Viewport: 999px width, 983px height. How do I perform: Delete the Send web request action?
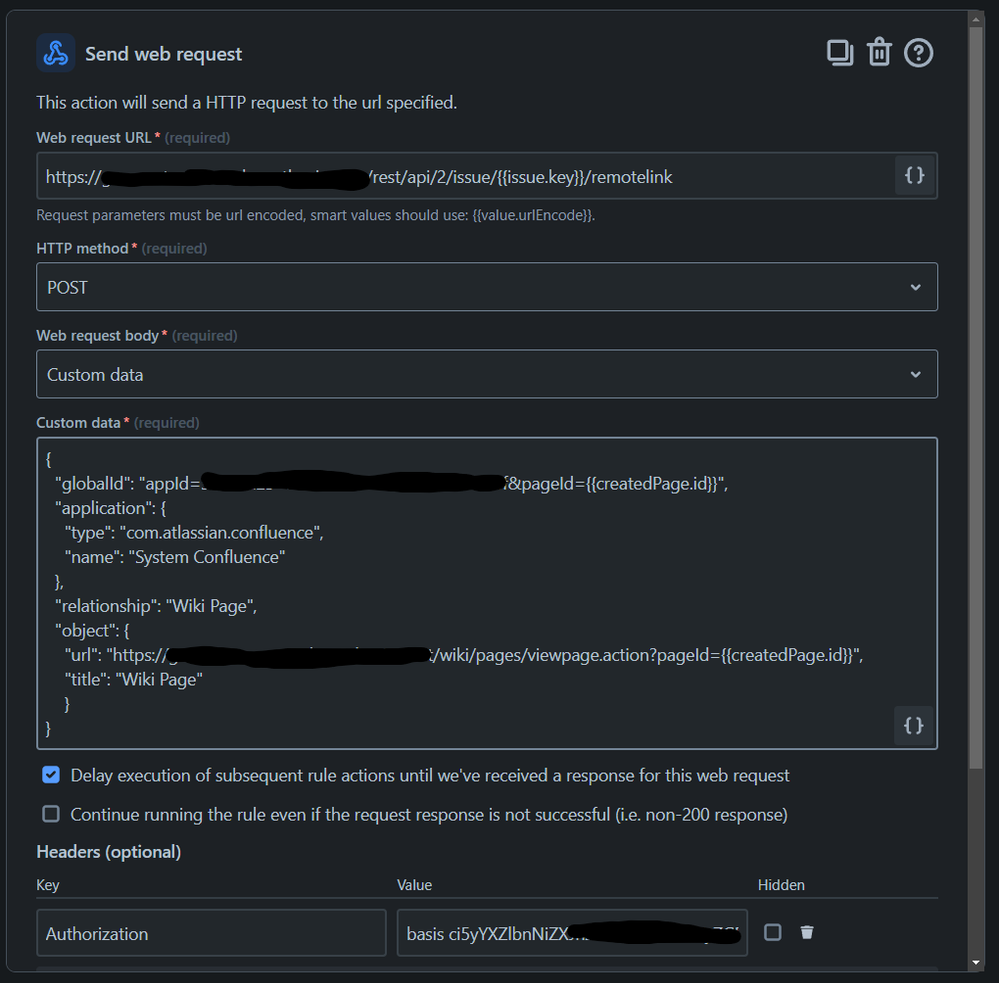pyautogui.click(x=879, y=52)
